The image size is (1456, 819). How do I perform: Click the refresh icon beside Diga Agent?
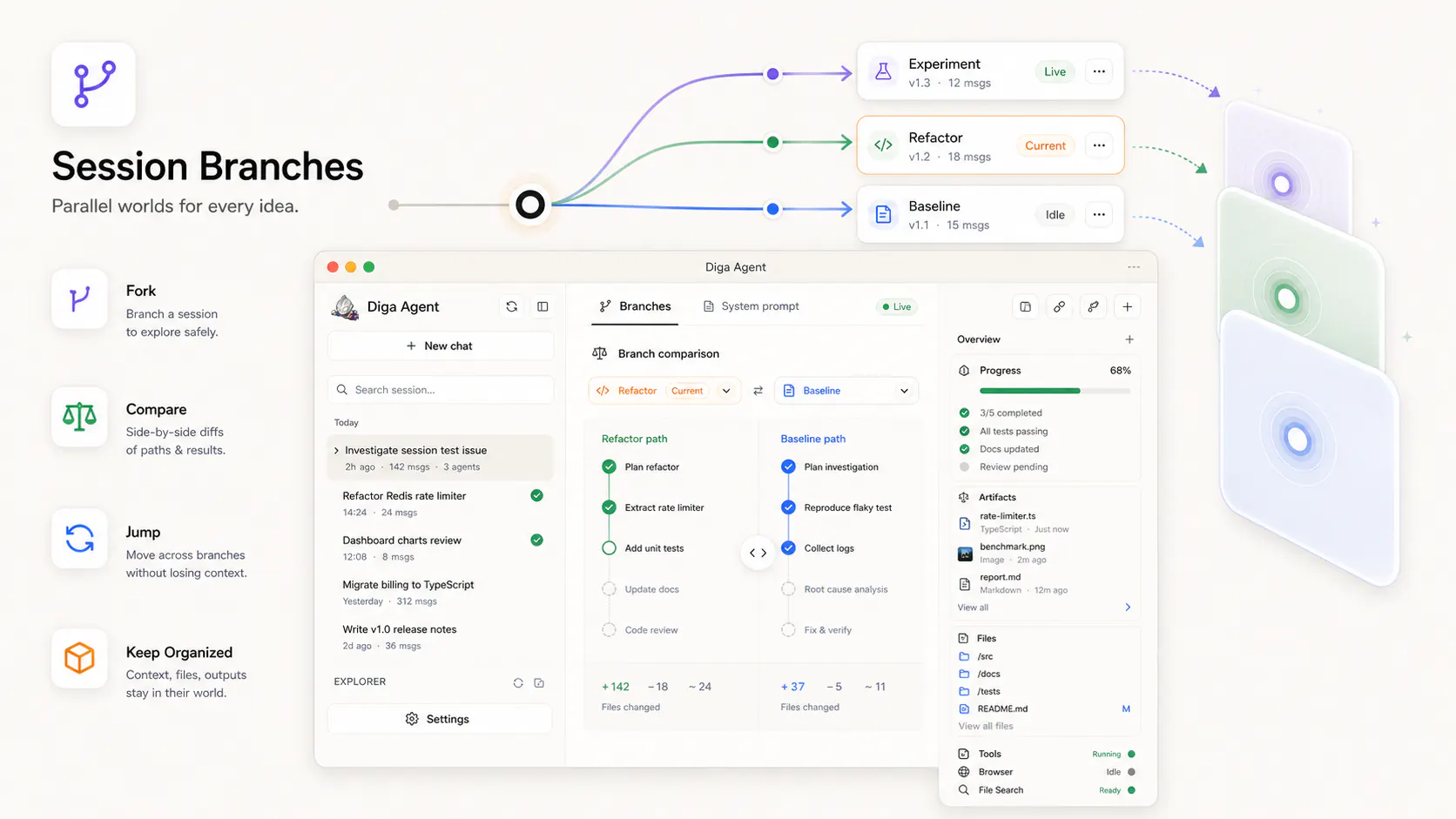tap(511, 306)
